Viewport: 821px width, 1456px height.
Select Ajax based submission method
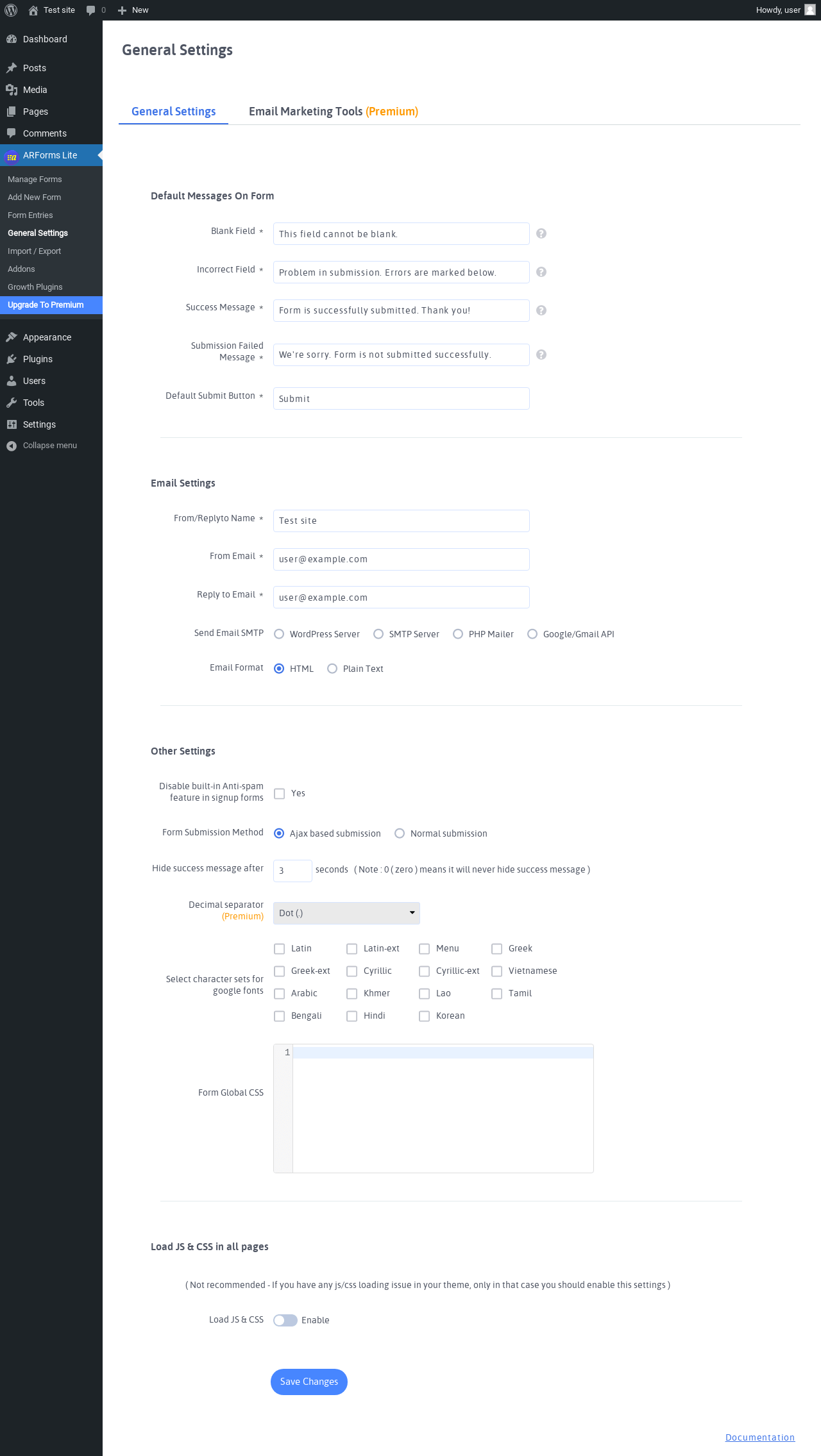coord(279,833)
